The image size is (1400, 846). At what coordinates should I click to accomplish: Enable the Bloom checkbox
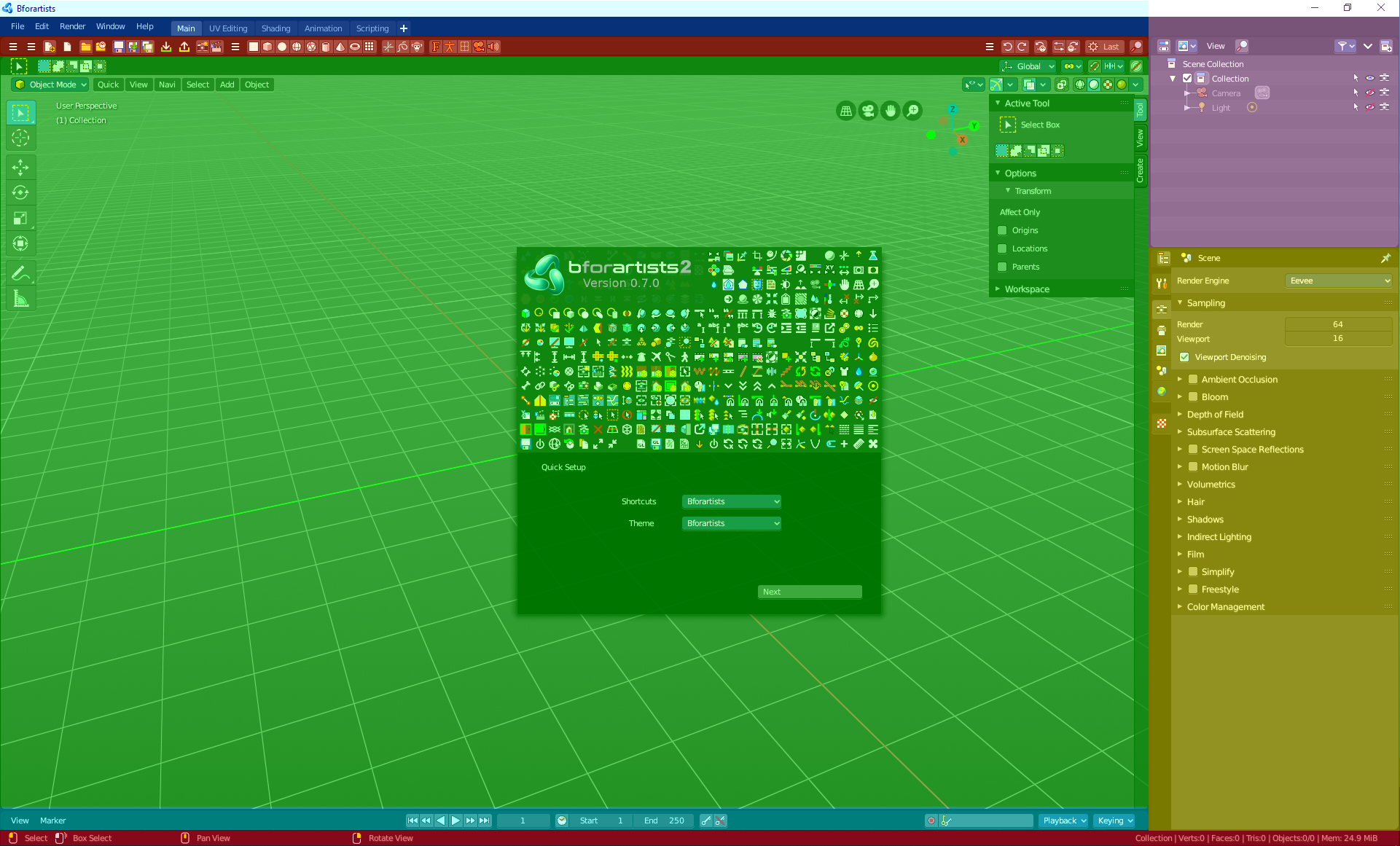(1193, 397)
